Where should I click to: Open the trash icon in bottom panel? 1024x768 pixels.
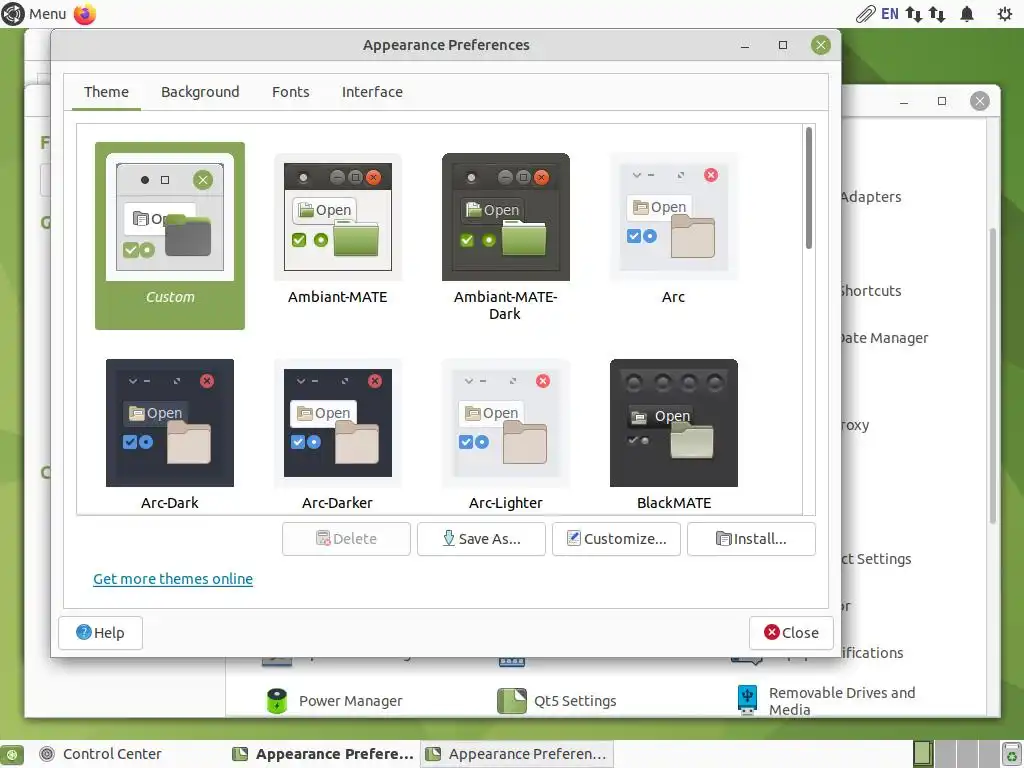(x=1012, y=754)
